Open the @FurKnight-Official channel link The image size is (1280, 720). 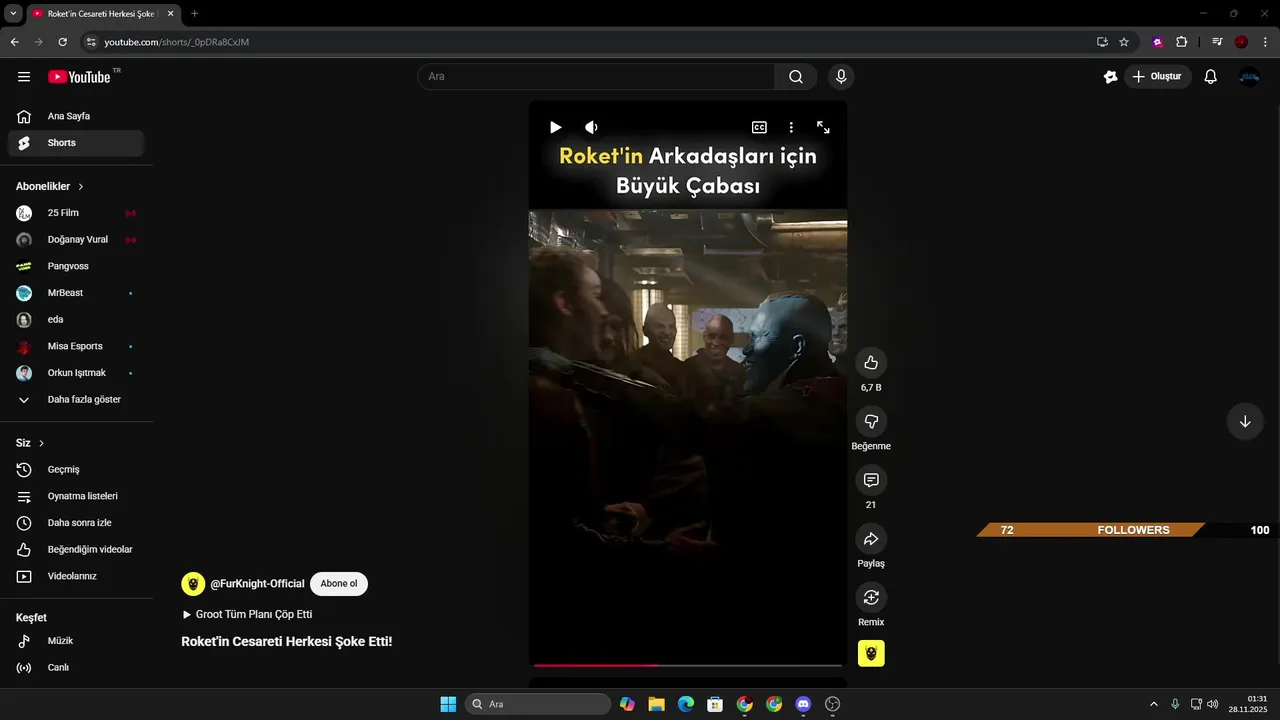257,584
